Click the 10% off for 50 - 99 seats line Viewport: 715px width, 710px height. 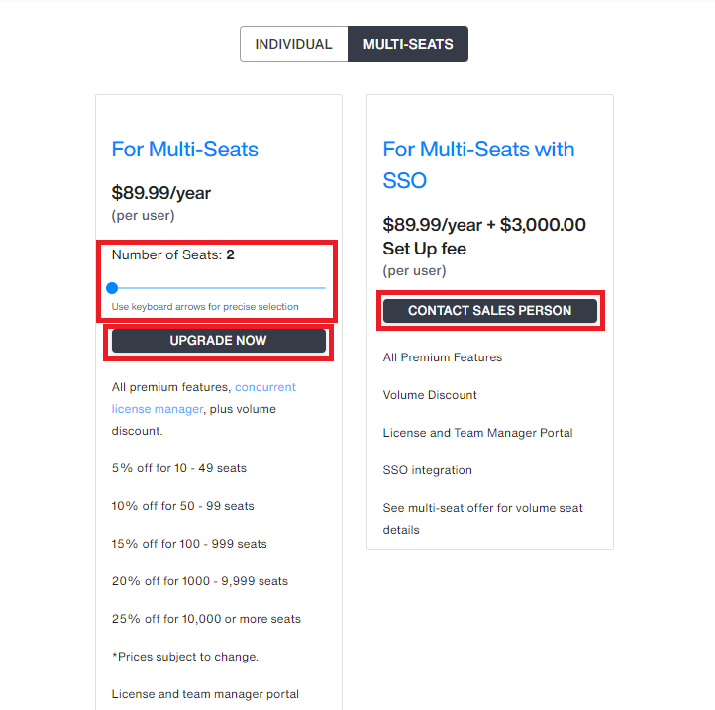[x=183, y=506]
